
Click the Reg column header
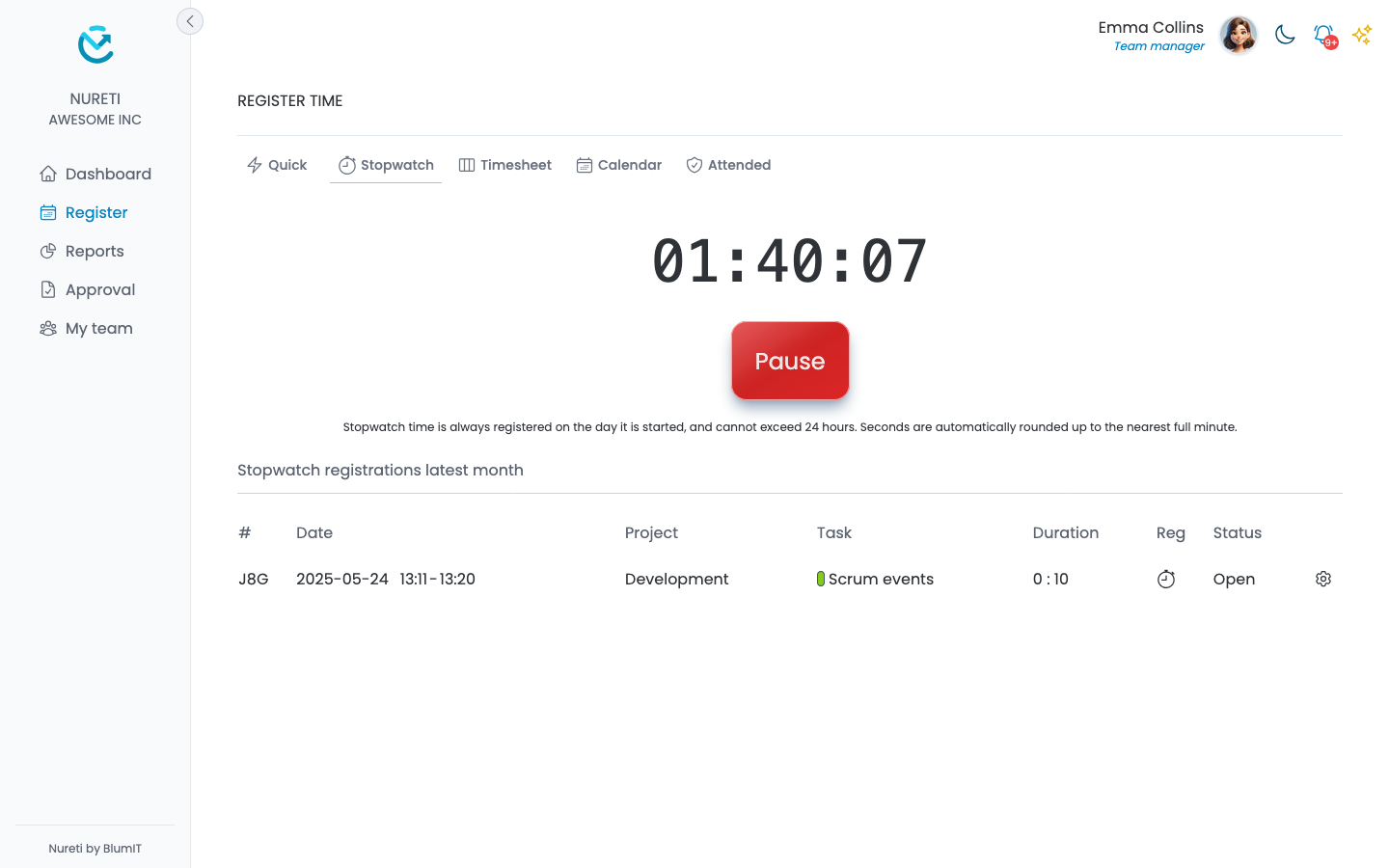1171,532
